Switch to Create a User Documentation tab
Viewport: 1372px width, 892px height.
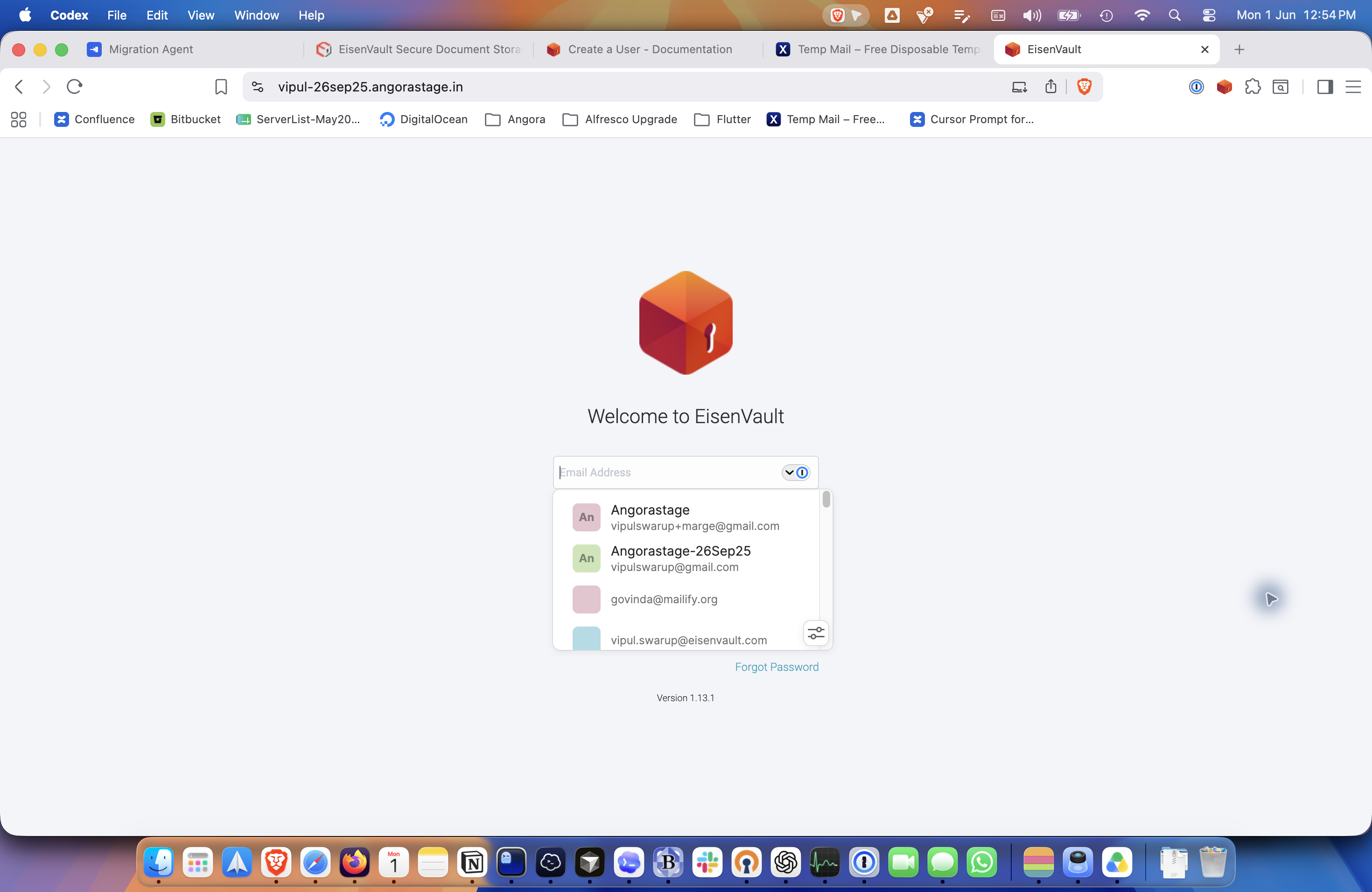[x=649, y=49]
